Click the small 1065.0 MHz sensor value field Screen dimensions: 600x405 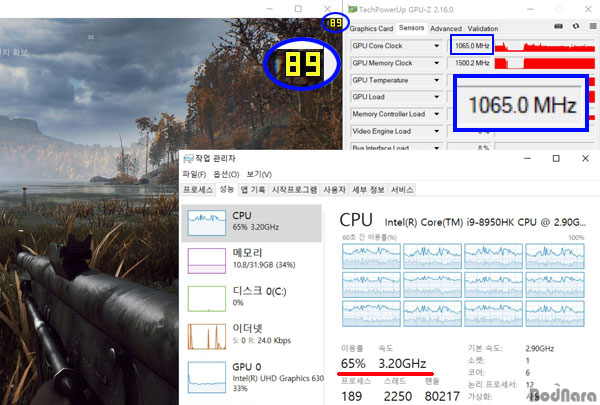click(x=472, y=46)
